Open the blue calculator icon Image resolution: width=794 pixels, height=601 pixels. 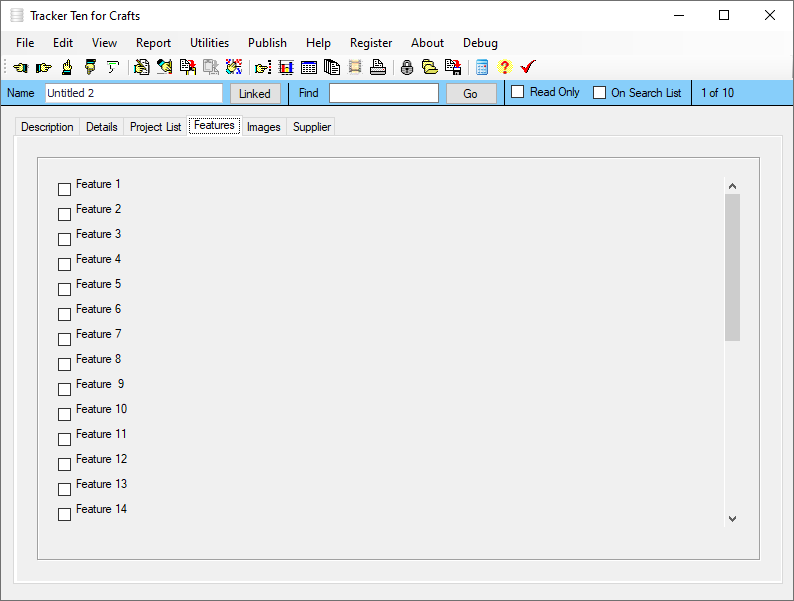coord(482,67)
